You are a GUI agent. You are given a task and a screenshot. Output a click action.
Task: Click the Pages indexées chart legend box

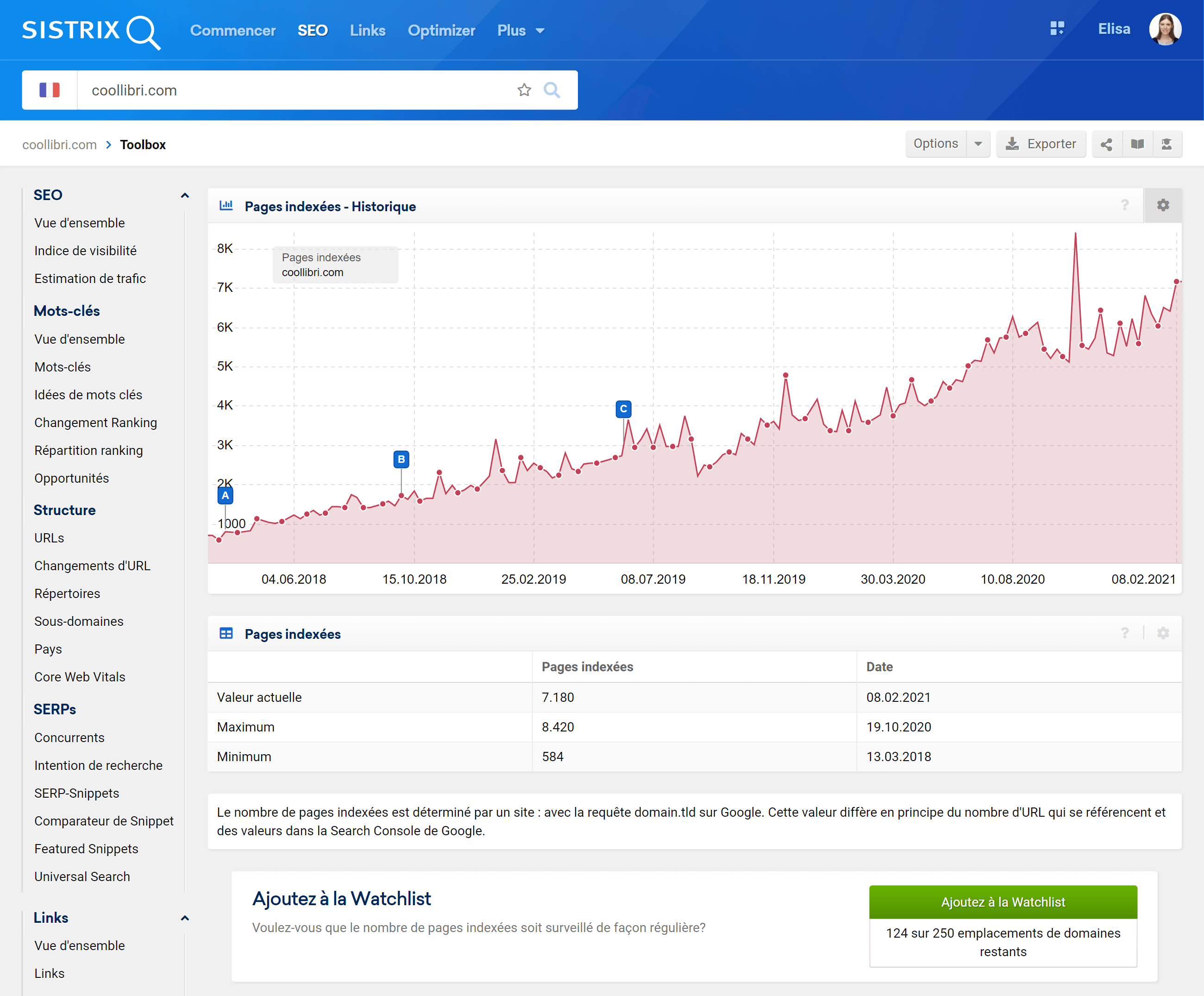point(335,265)
